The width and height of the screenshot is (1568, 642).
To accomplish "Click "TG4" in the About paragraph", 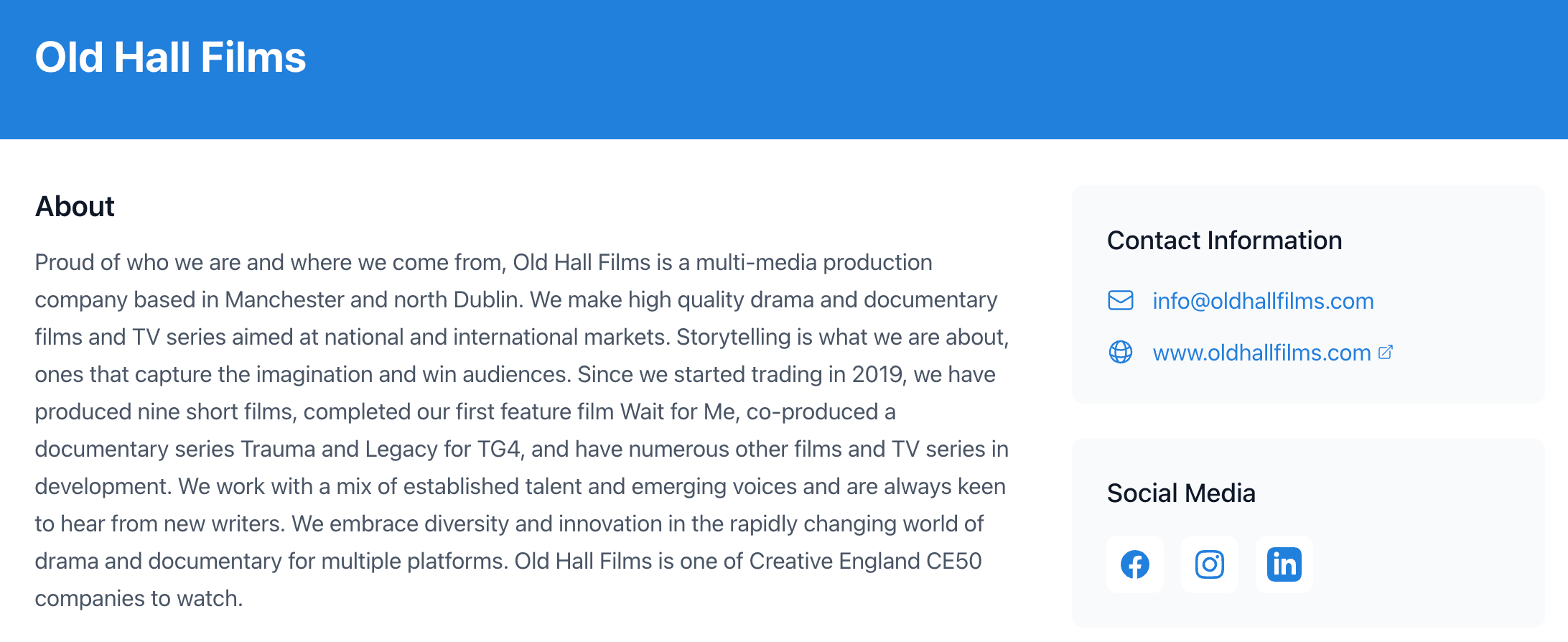I will coord(498,450).
